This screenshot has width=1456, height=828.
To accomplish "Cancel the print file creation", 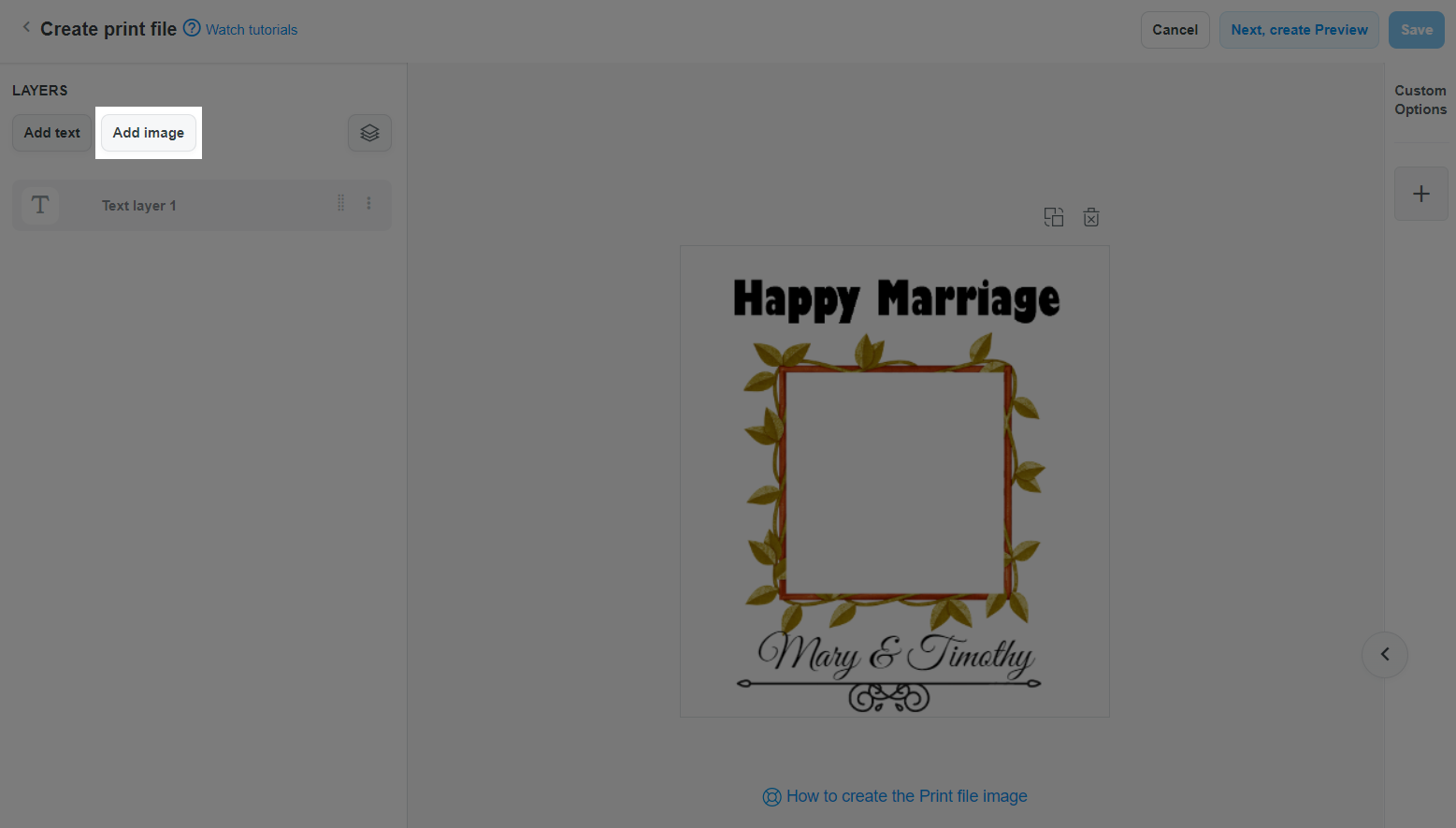I will (x=1175, y=30).
